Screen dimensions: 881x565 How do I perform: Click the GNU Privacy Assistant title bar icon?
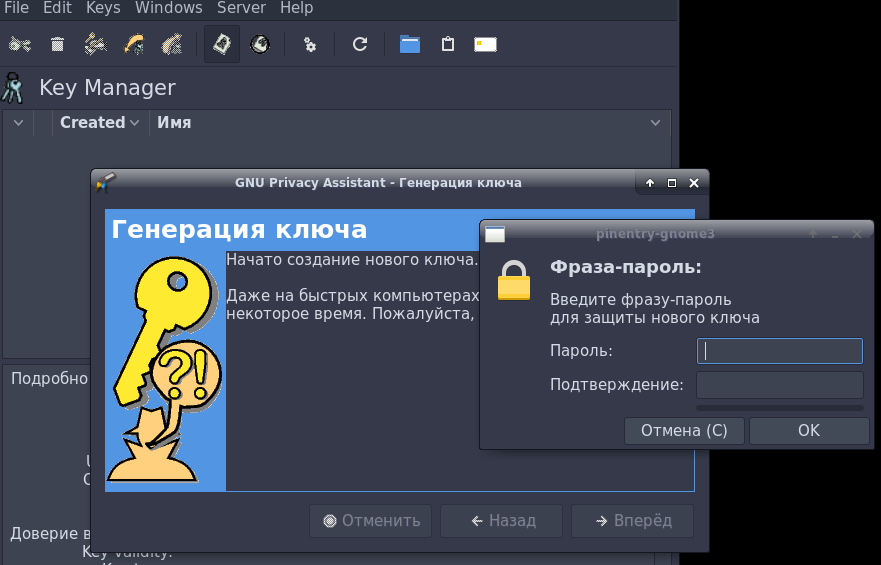pyautogui.click(x=105, y=182)
